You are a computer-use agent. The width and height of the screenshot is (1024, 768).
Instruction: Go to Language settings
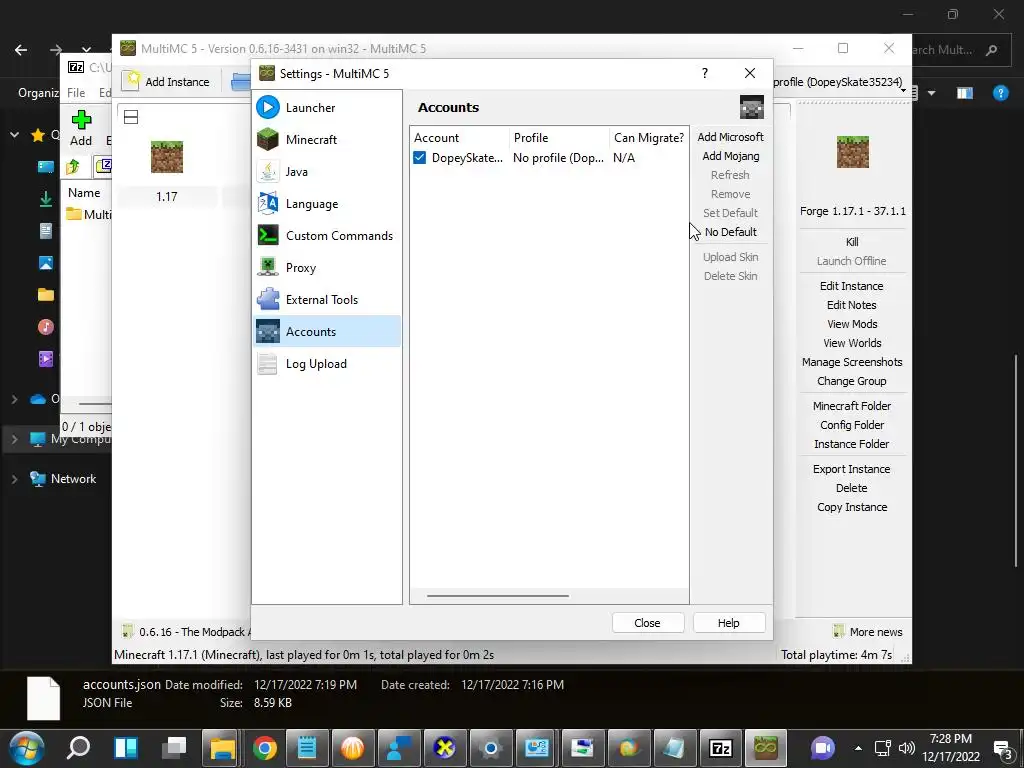pos(327,204)
